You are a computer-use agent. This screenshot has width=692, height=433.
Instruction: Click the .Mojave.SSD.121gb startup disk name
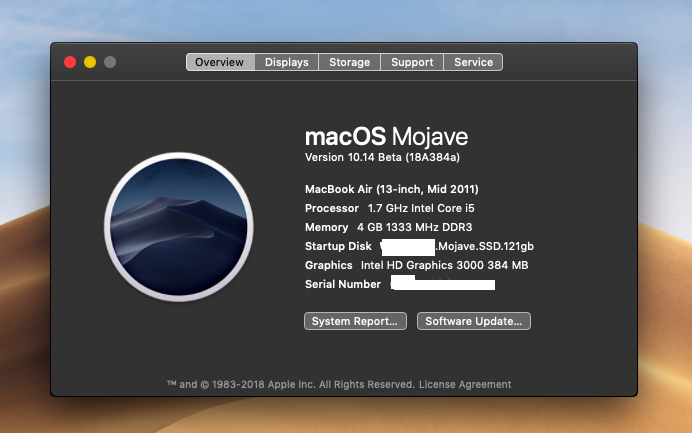485,246
